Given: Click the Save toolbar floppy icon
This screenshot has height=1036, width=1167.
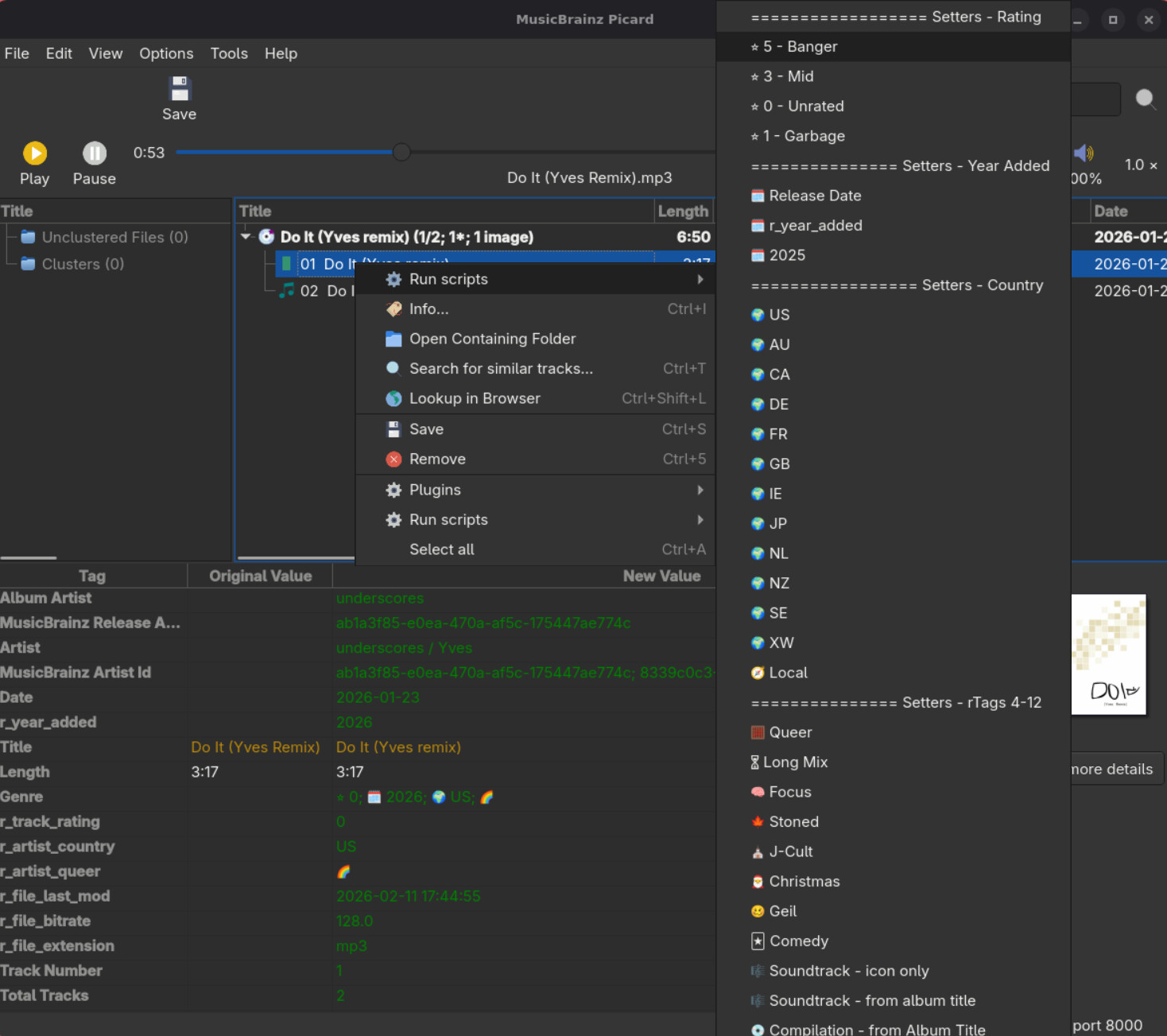Looking at the screenshot, I should 180,89.
